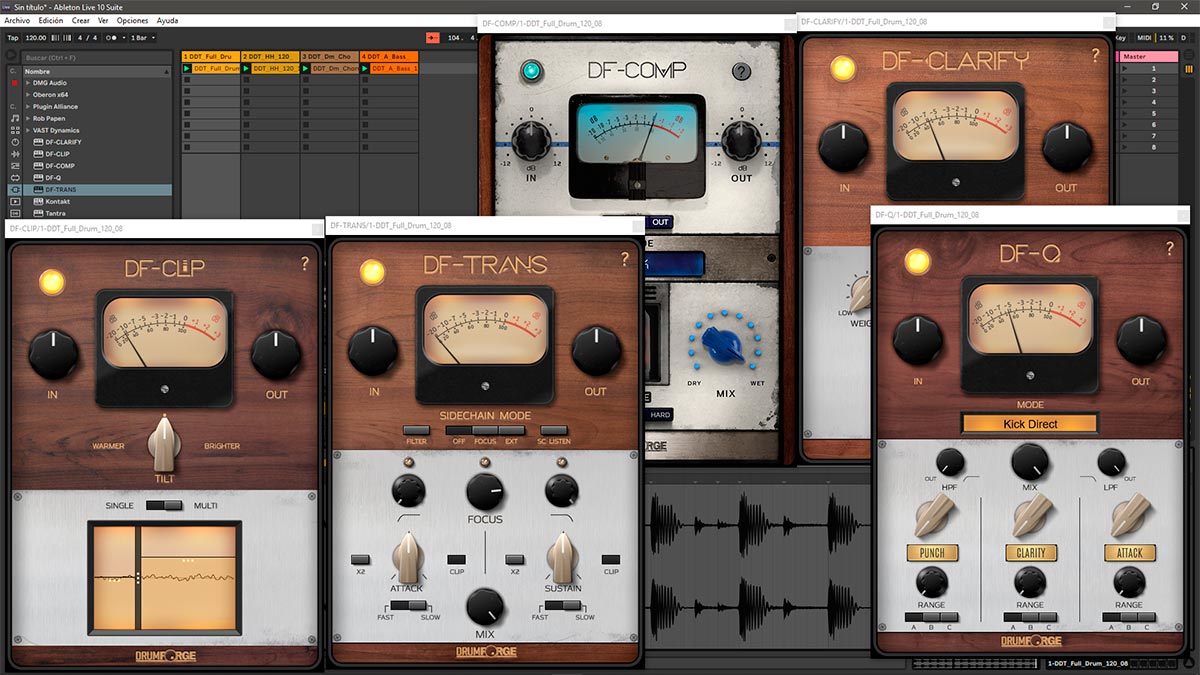Expand the Plugin Alliance folder
This screenshot has height=675, width=1200.
point(28,107)
